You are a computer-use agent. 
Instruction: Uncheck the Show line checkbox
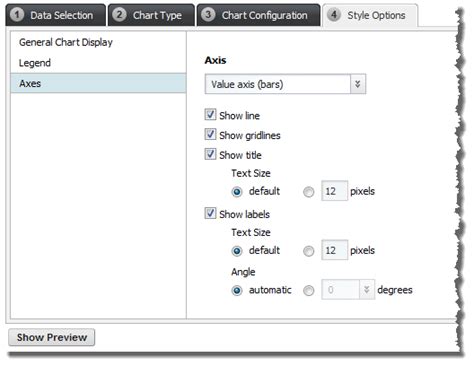tap(210, 115)
